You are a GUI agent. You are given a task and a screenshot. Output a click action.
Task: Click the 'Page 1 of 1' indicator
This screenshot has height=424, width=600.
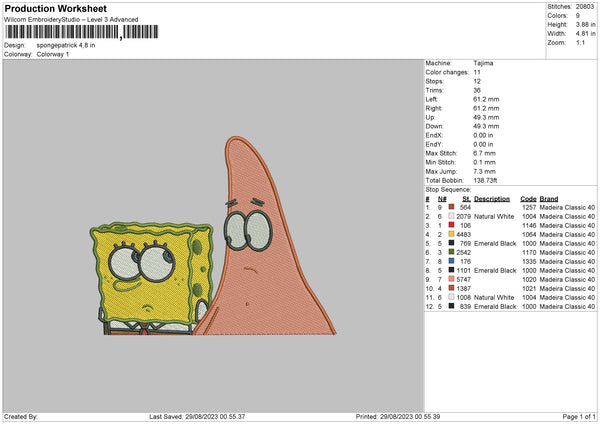click(579, 416)
